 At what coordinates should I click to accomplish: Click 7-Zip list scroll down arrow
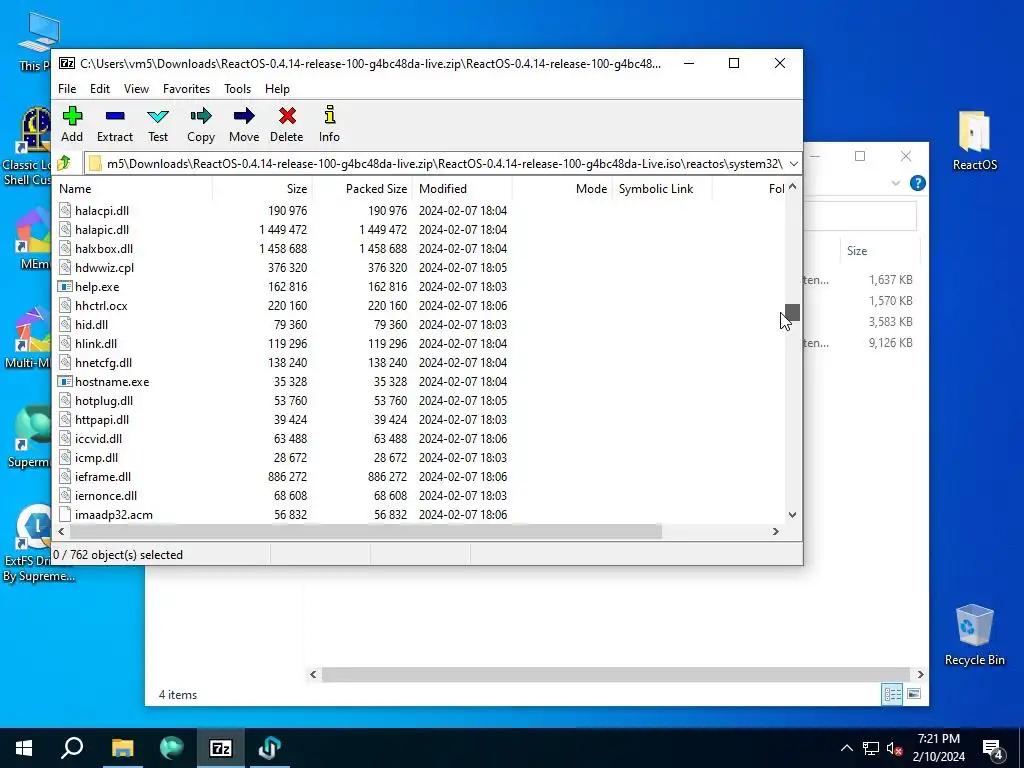792,515
